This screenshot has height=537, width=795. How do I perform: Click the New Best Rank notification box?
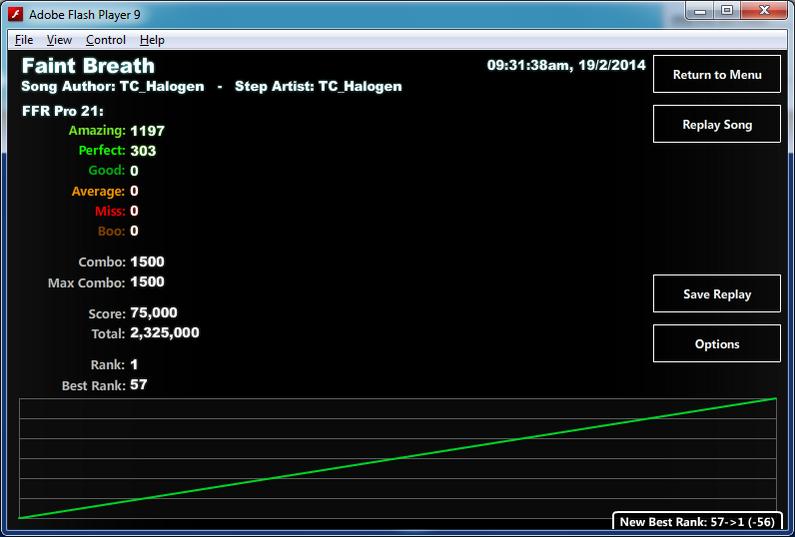point(697,522)
